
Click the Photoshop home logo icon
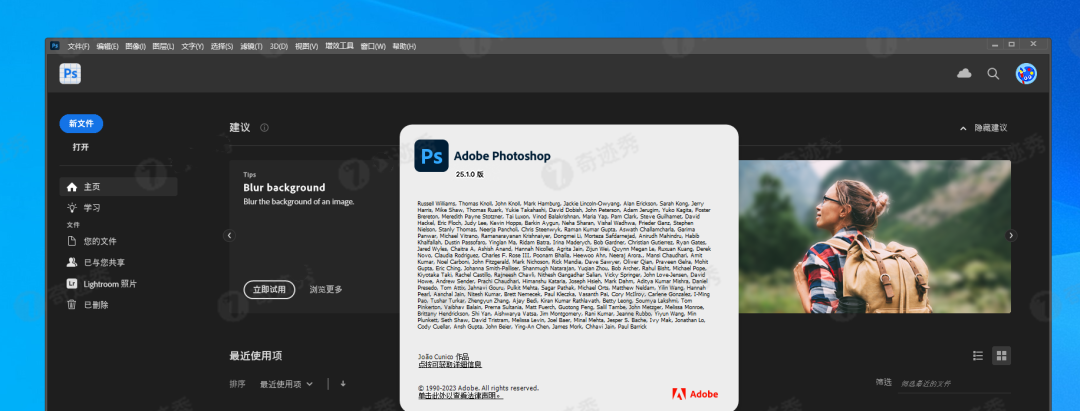[x=70, y=73]
